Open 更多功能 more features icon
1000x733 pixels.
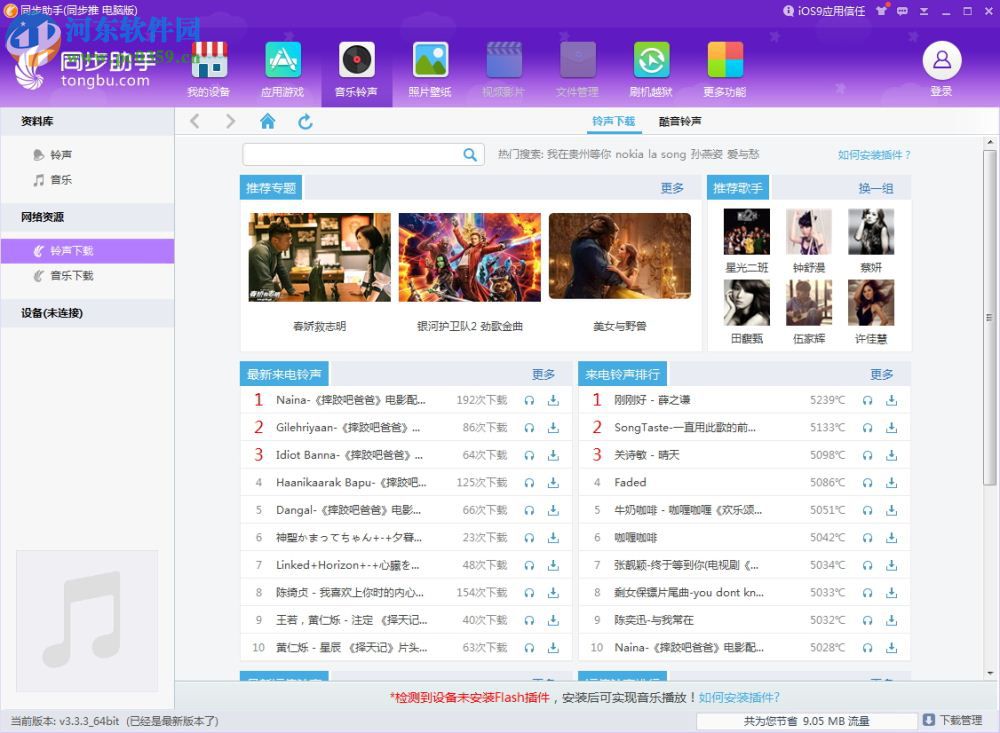point(725,62)
